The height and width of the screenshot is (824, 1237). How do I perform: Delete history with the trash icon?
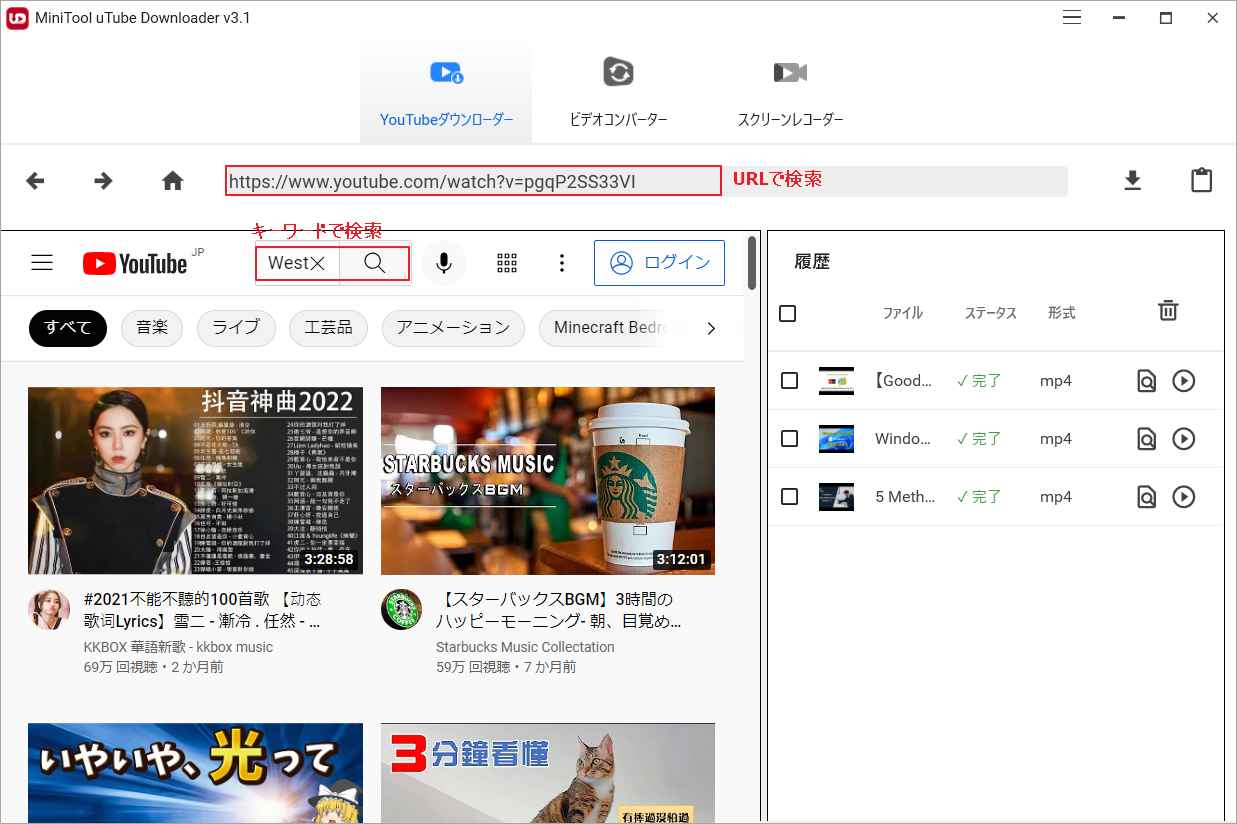(x=1168, y=311)
